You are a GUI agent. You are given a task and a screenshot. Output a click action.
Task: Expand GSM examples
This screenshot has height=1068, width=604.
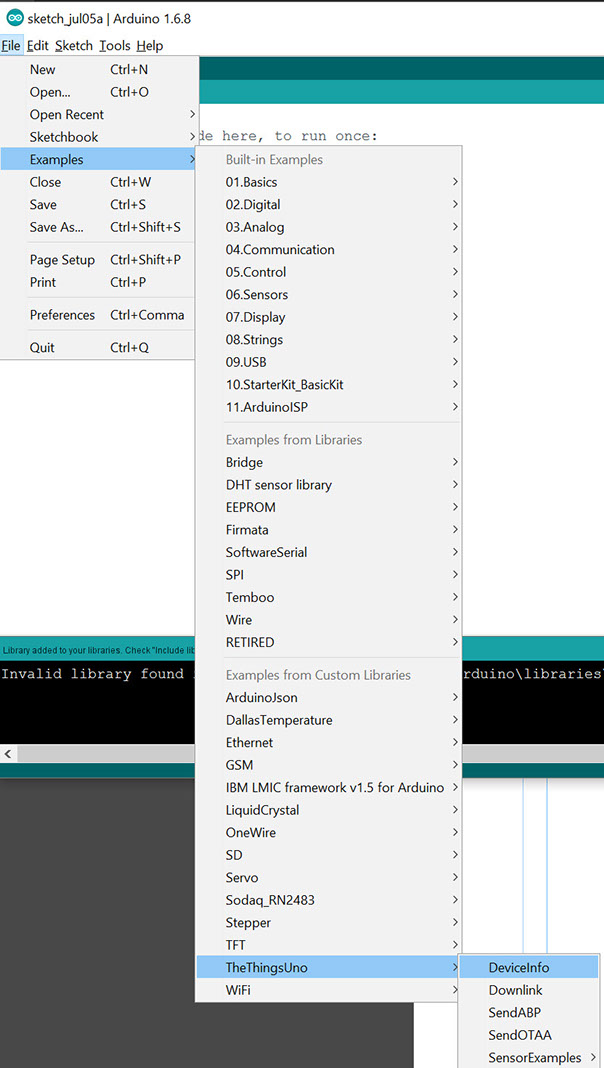329,764
